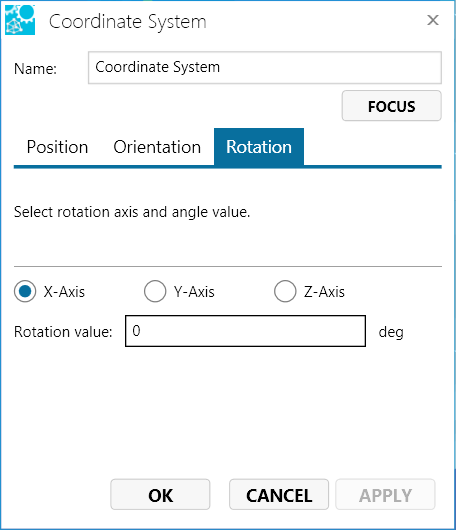Click into the Name text field

(x=265, y=68)
